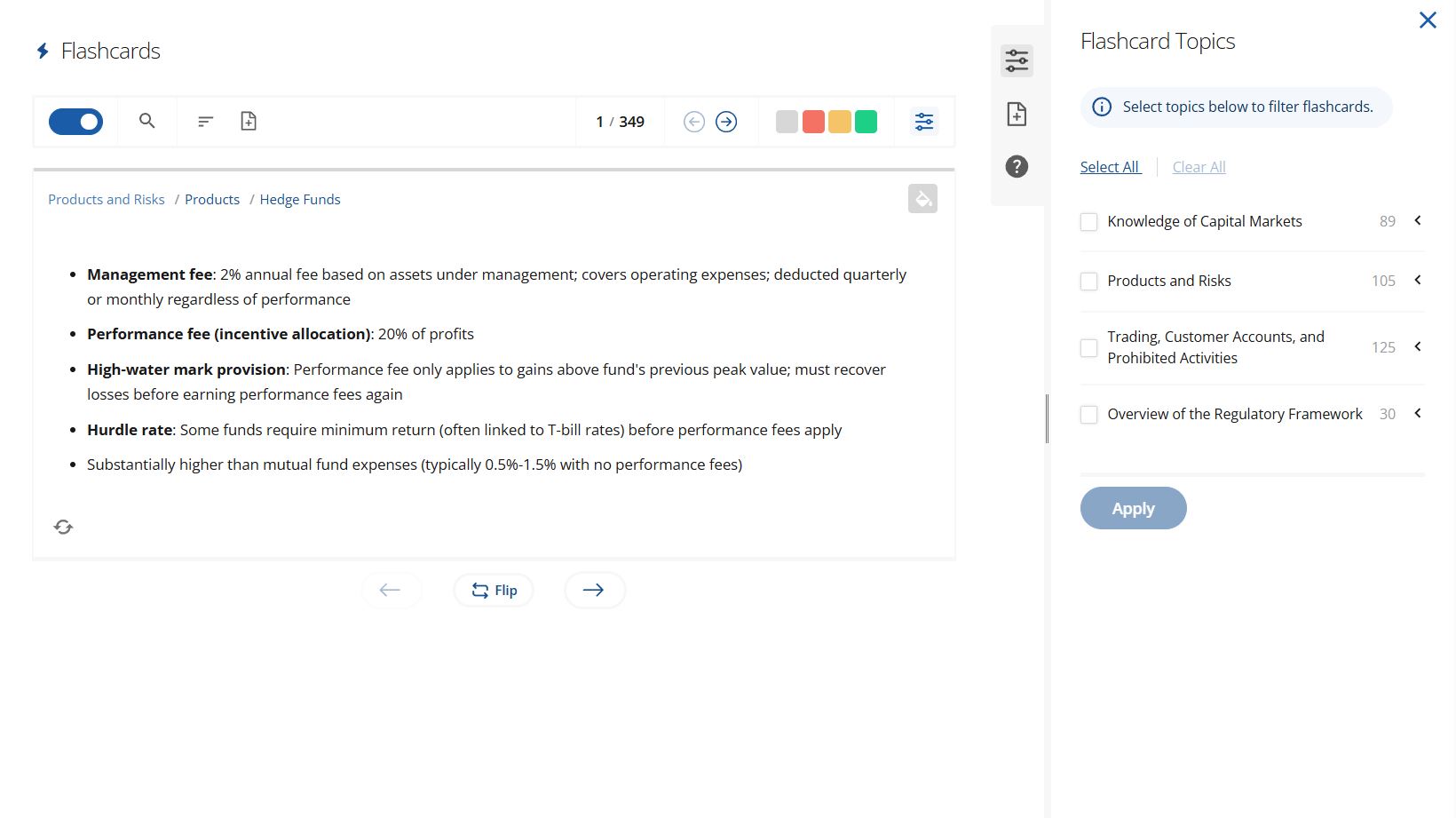Click the highlight fill icon on the card

coord(922,199)
